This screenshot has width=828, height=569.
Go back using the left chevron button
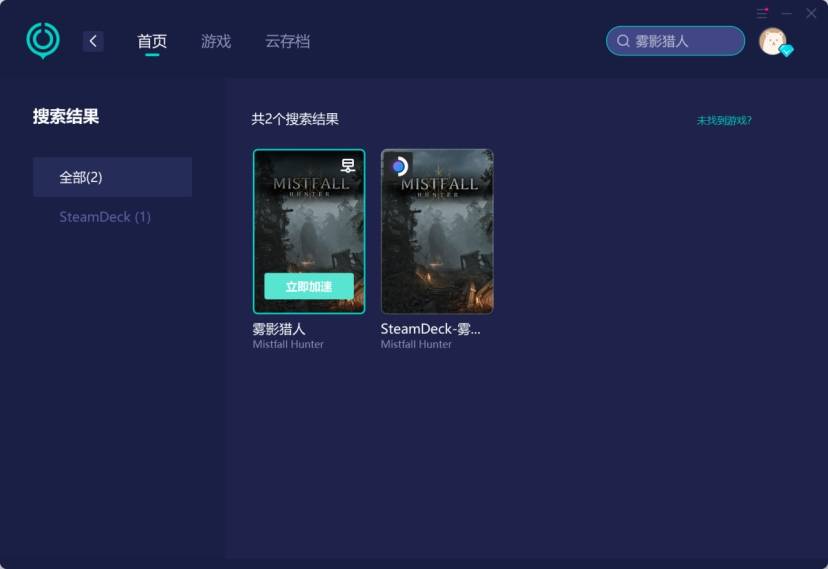coord(93,41)
